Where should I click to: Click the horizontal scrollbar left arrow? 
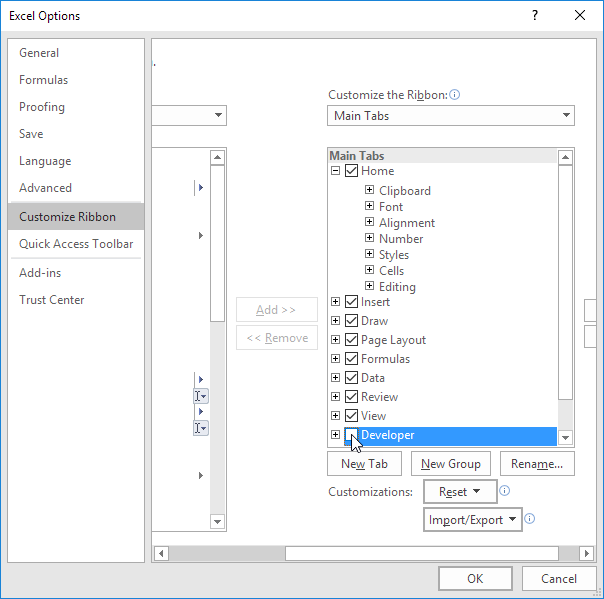[161, 554]
